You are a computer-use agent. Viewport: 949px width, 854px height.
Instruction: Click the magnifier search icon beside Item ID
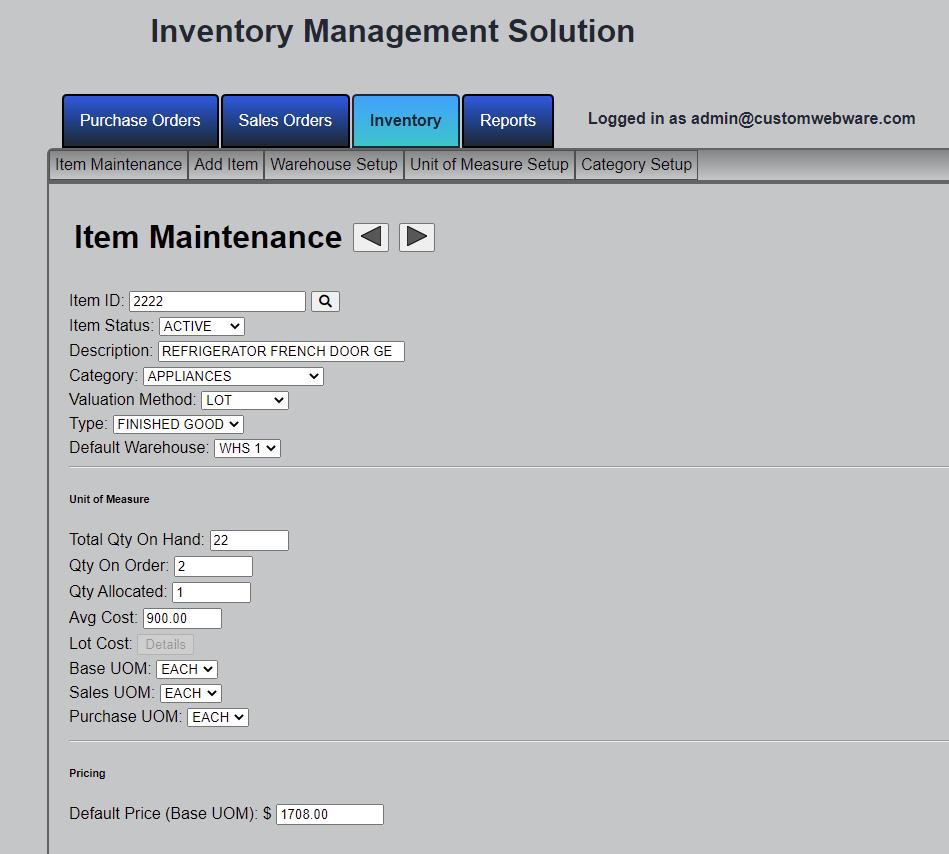[326, 301]
